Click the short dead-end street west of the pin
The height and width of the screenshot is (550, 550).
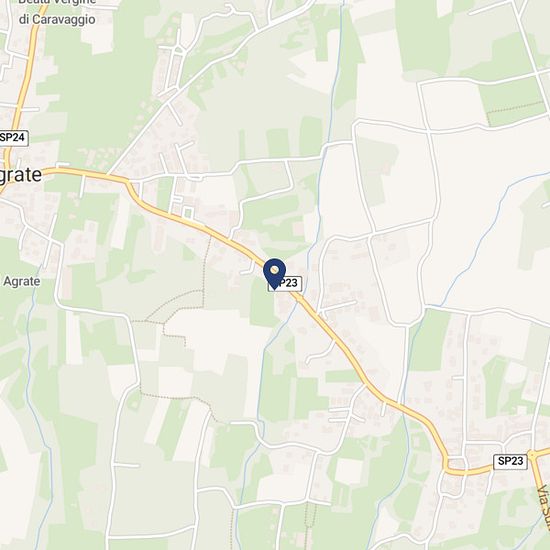pos(249,269)
